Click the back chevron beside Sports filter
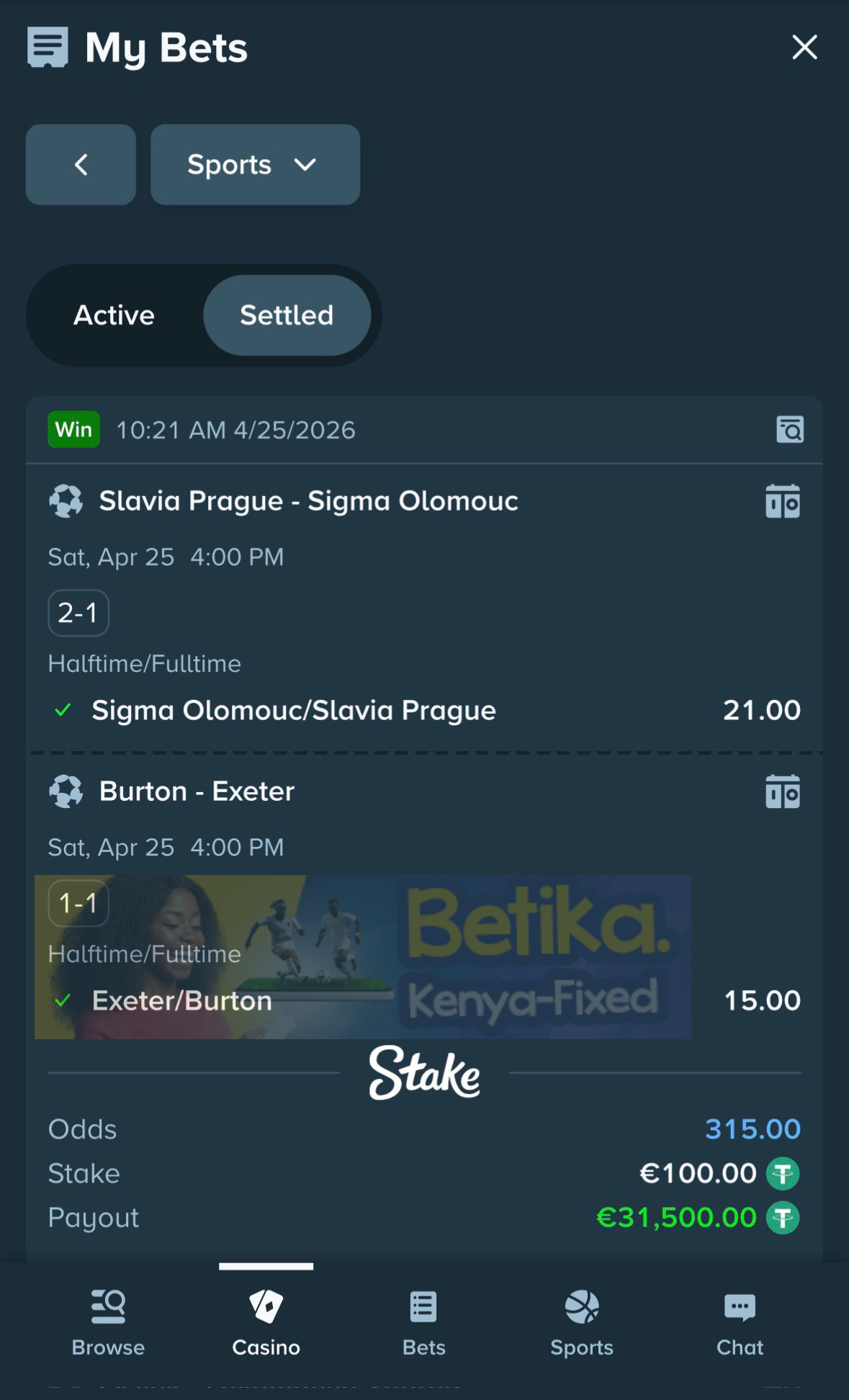This screenshot has width=849, height=1400. click(81, 164)
